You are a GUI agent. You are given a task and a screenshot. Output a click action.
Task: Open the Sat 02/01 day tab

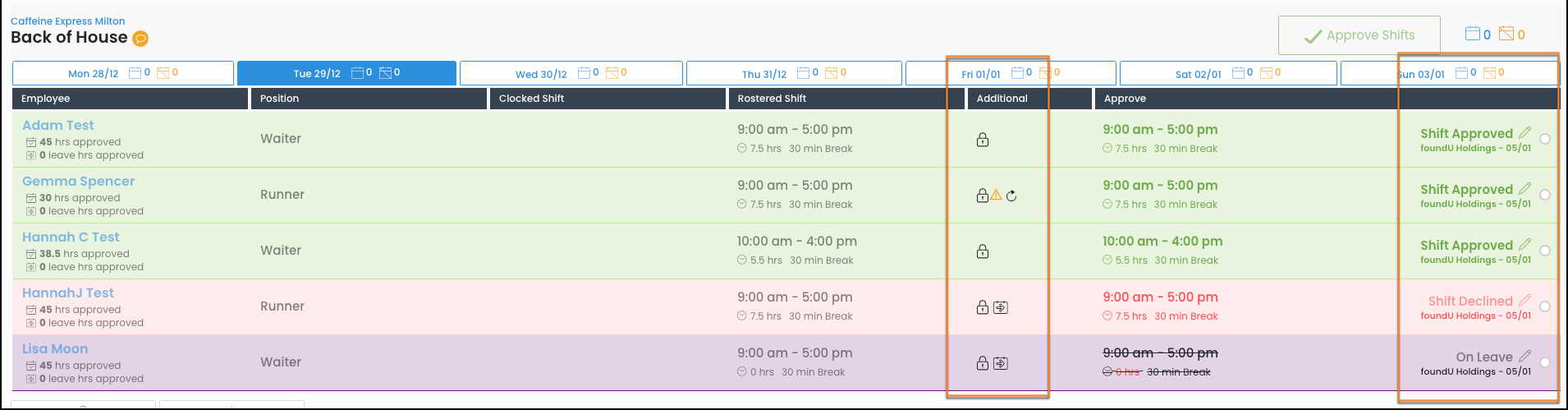coord(1198,74)
